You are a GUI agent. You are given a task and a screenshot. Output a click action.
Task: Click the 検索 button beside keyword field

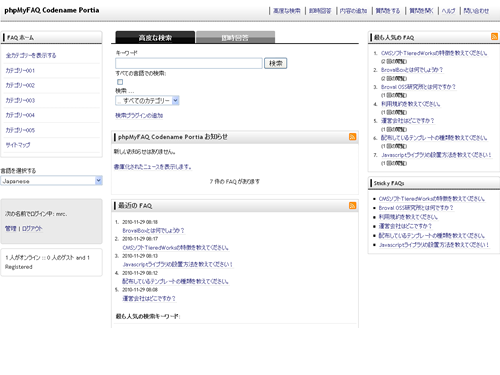(x=276, y=63)
